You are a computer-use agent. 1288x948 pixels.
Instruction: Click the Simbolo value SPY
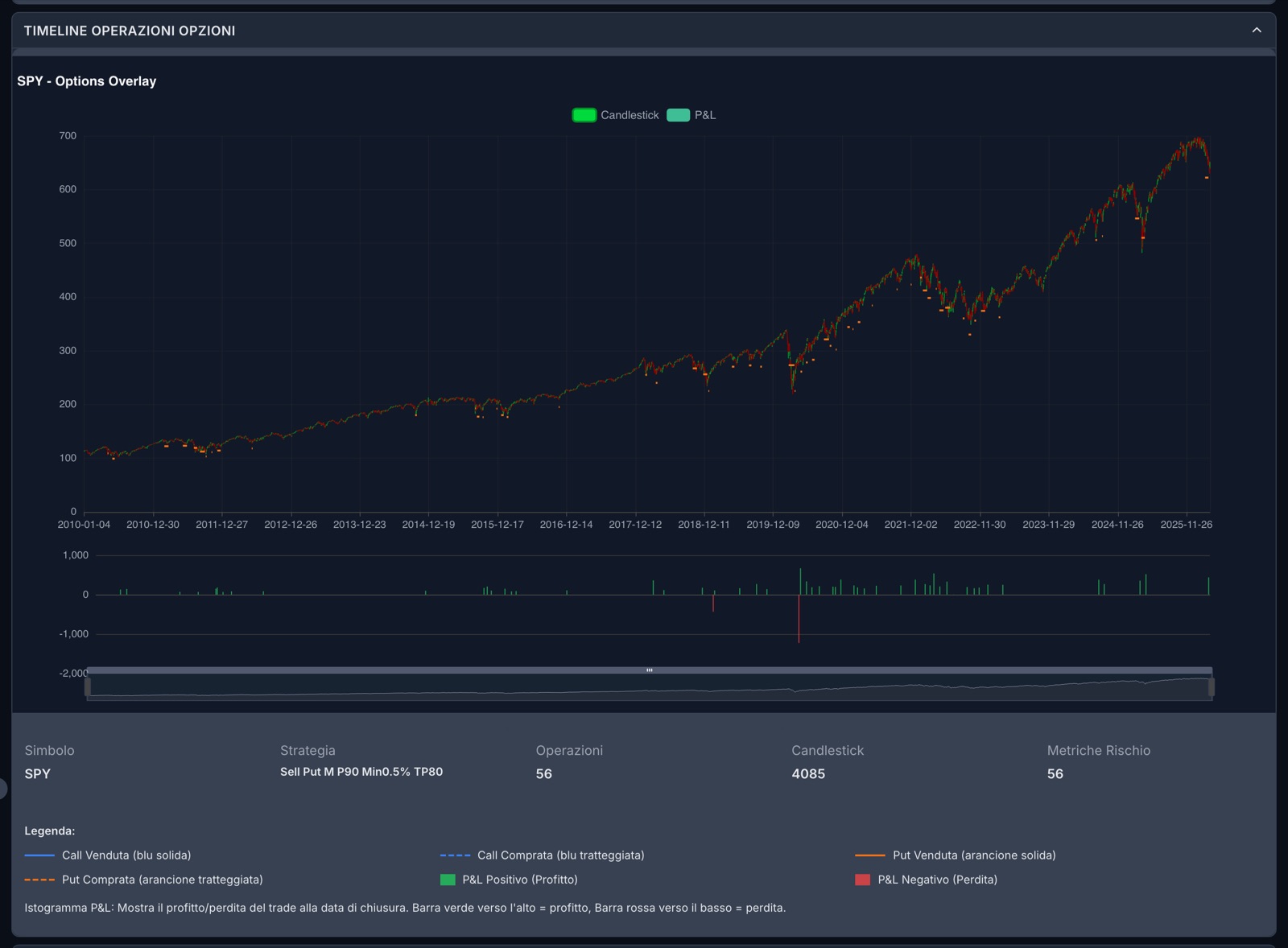pyautogui.click(x=38, y=773)
